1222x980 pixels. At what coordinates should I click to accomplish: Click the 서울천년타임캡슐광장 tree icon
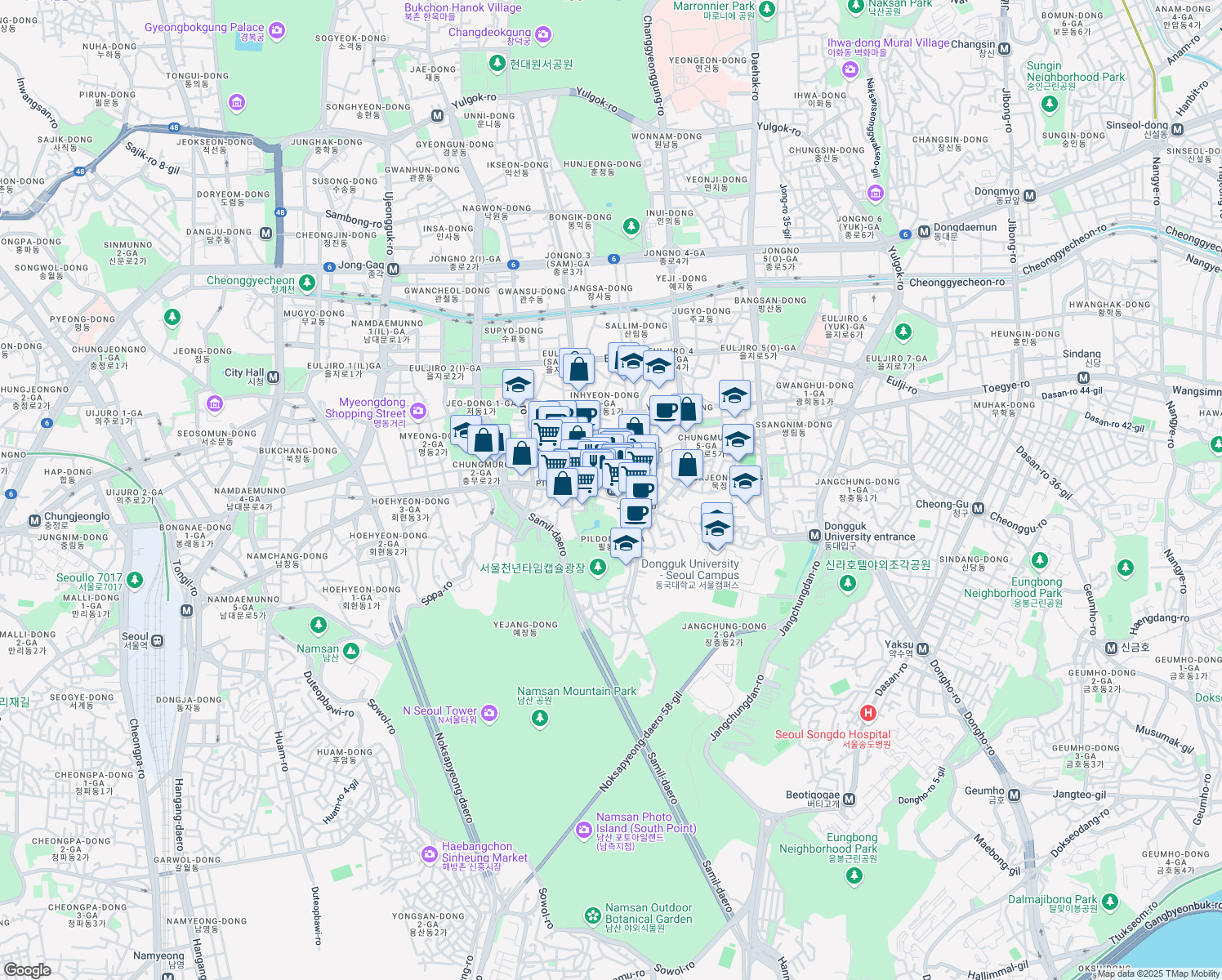point(598,567)
